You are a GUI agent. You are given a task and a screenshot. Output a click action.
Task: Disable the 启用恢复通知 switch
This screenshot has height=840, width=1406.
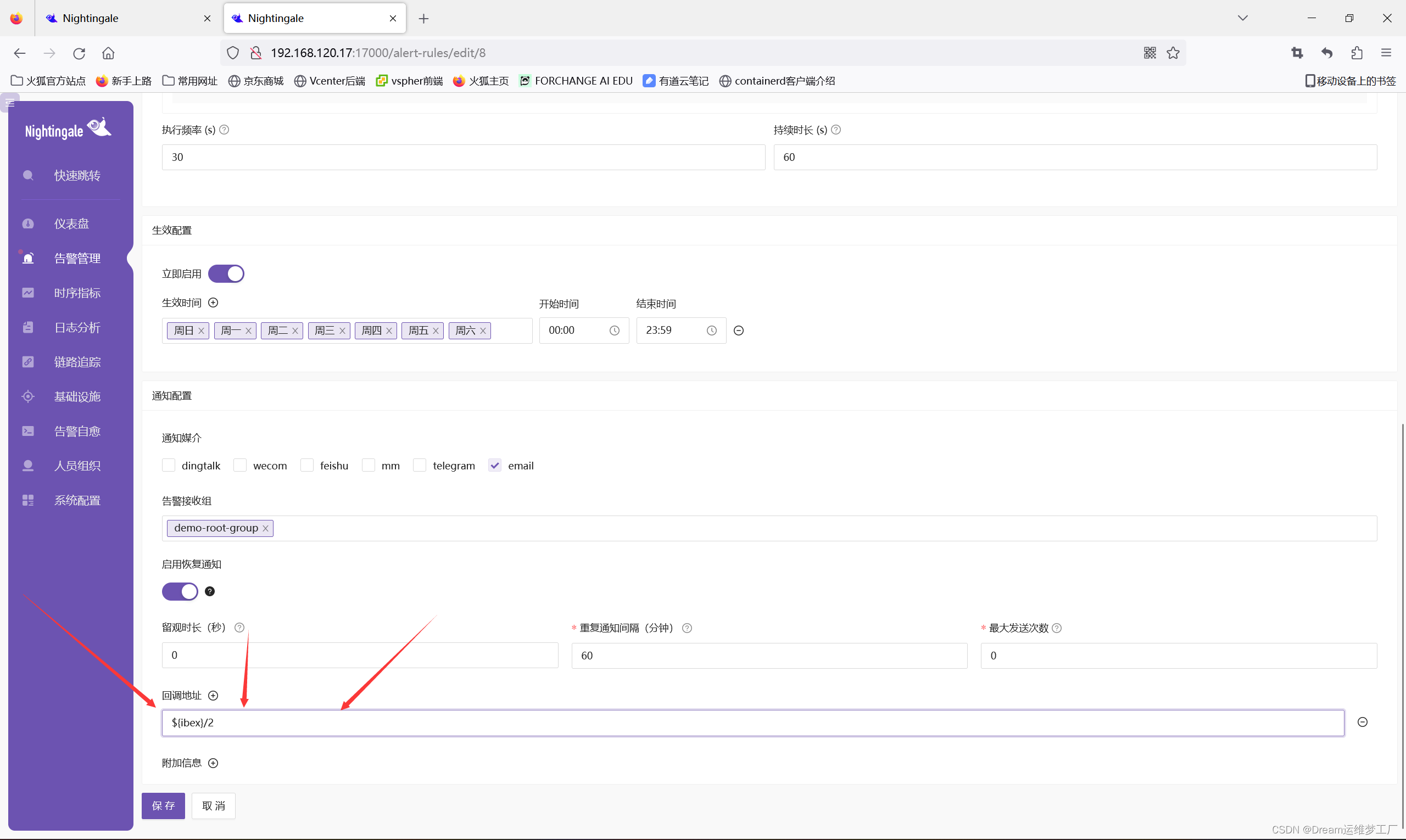[x=180, y=591]
